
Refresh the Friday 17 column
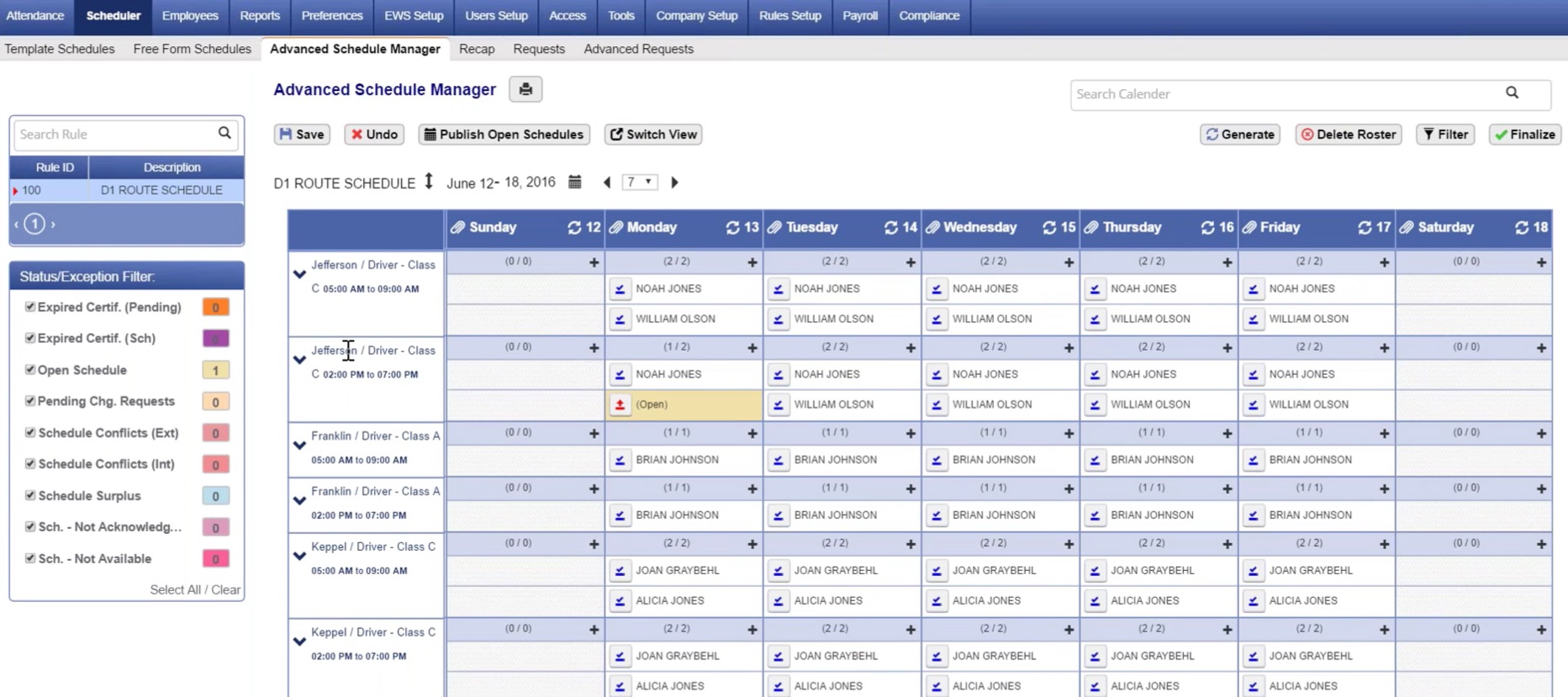tap(1365, 227)
